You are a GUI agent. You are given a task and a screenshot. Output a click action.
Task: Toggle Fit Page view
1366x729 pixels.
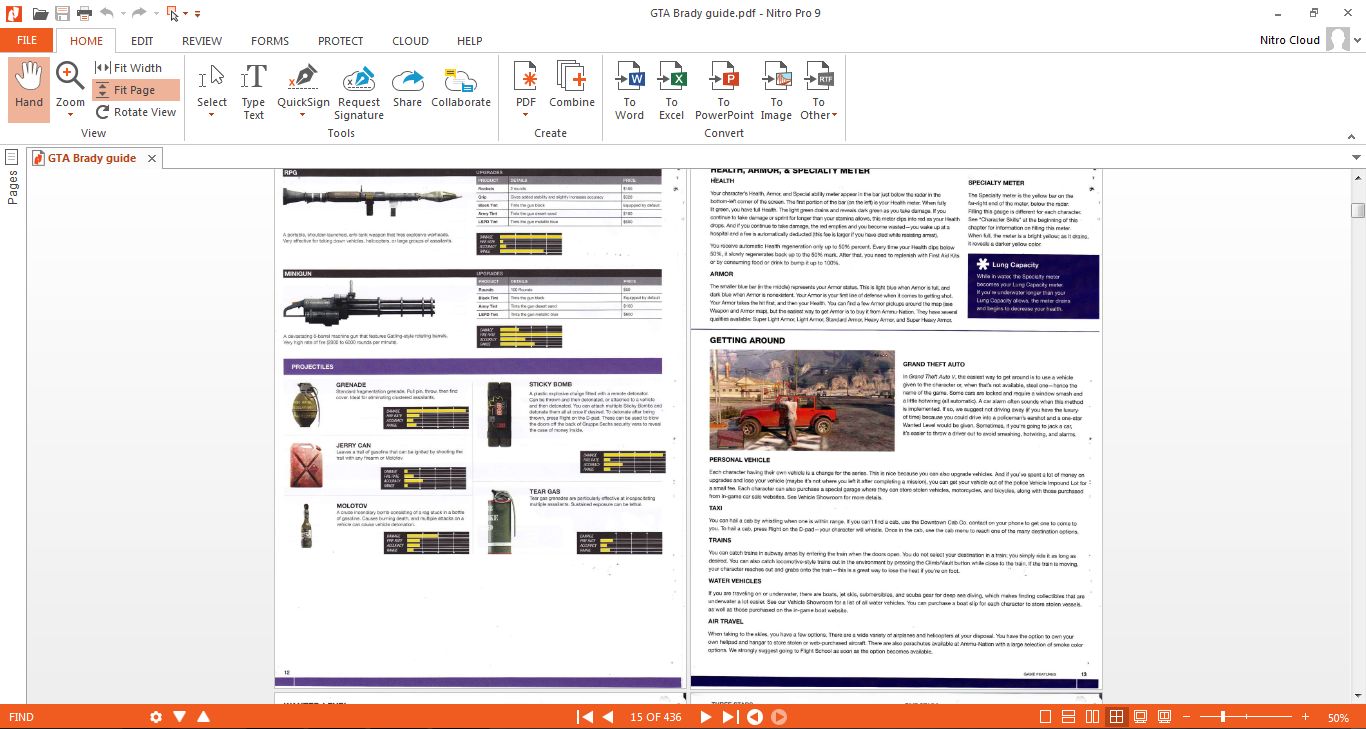point(136,90)
